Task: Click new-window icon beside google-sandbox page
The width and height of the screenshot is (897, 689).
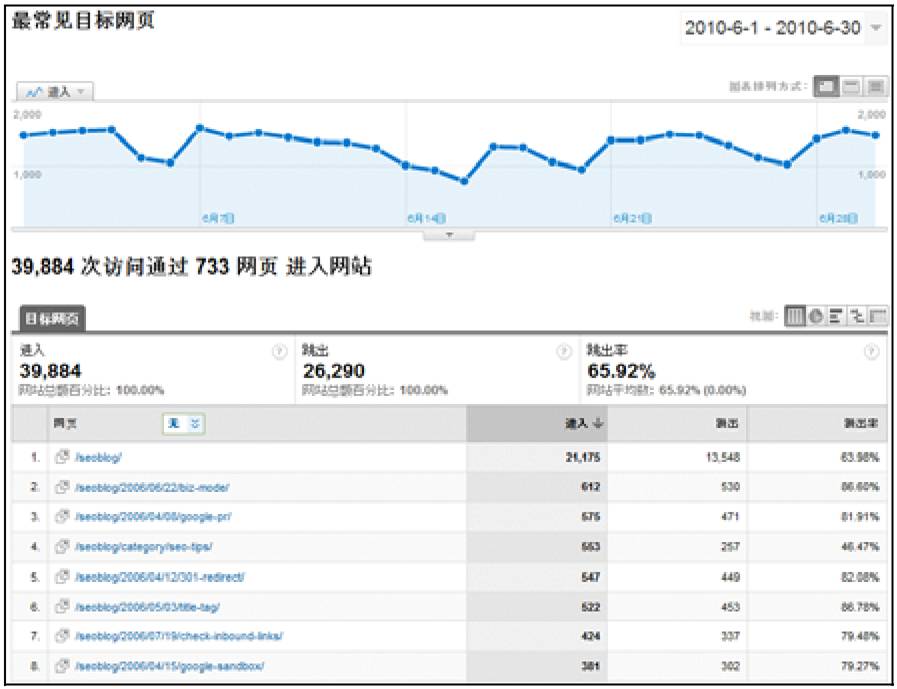Action: coord(62,666)
